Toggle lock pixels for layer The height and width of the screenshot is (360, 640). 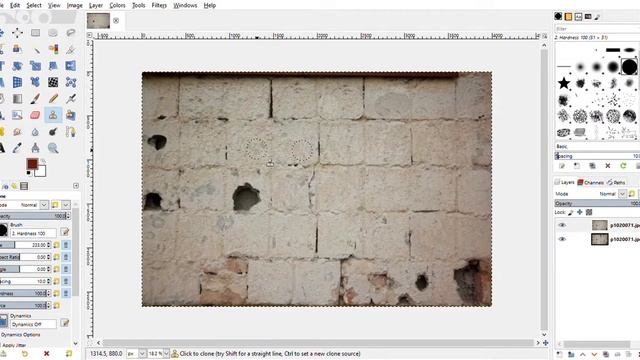(571, 212)
